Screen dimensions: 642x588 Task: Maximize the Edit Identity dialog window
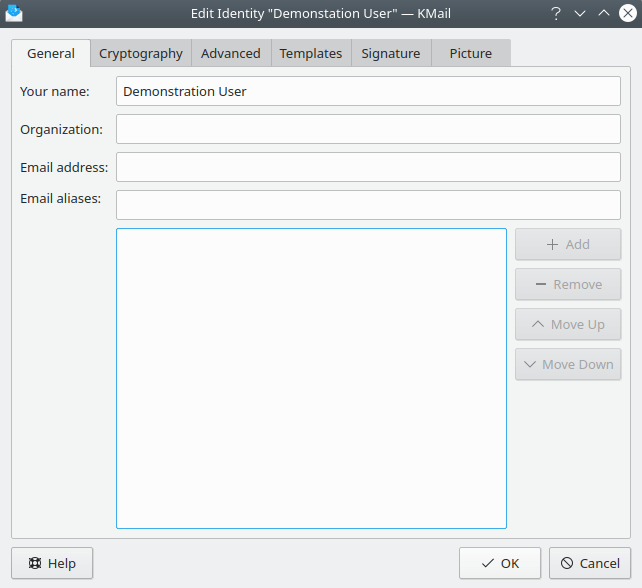tap(603, 13)
